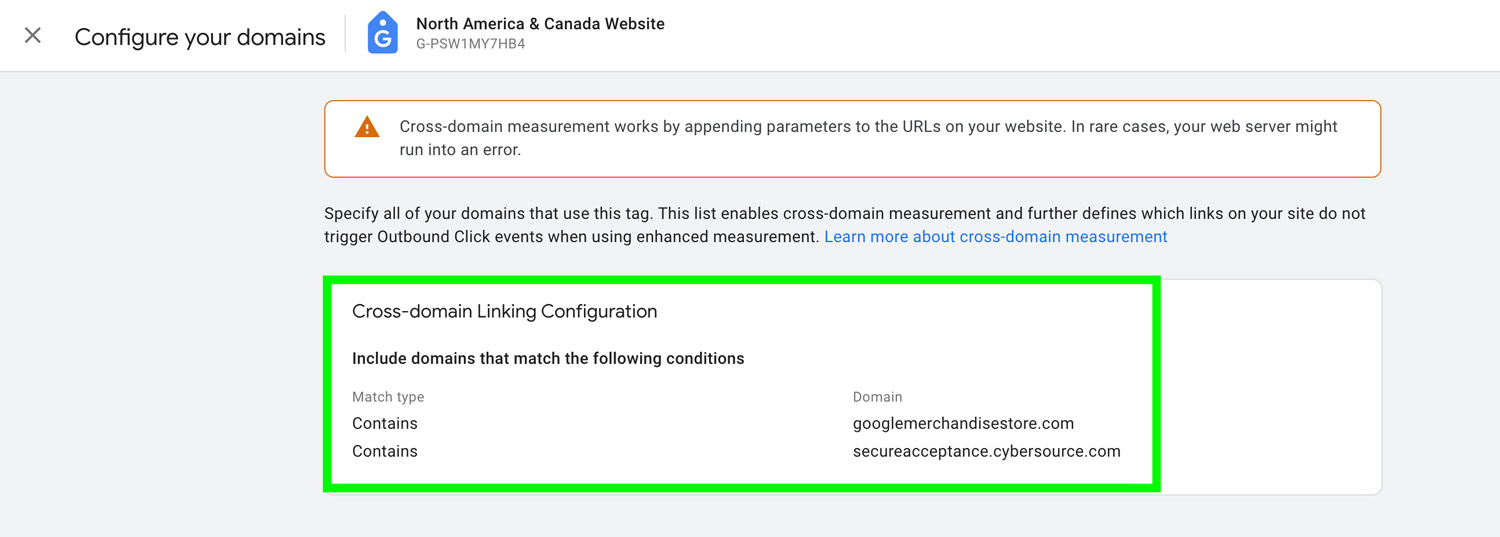Click the Configure your domains heading
Image resolution: width=1500 pixels, height=537 pixels.
[x=200, y=37]
